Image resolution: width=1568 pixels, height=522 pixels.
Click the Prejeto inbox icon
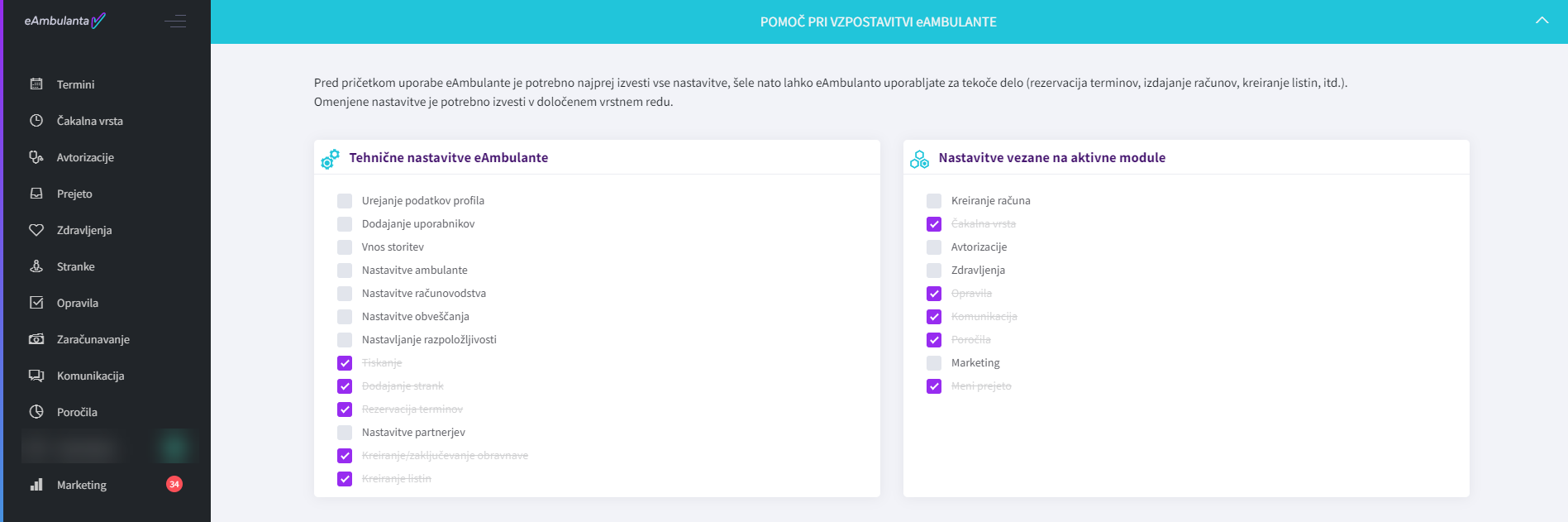[x=36, y=194]
